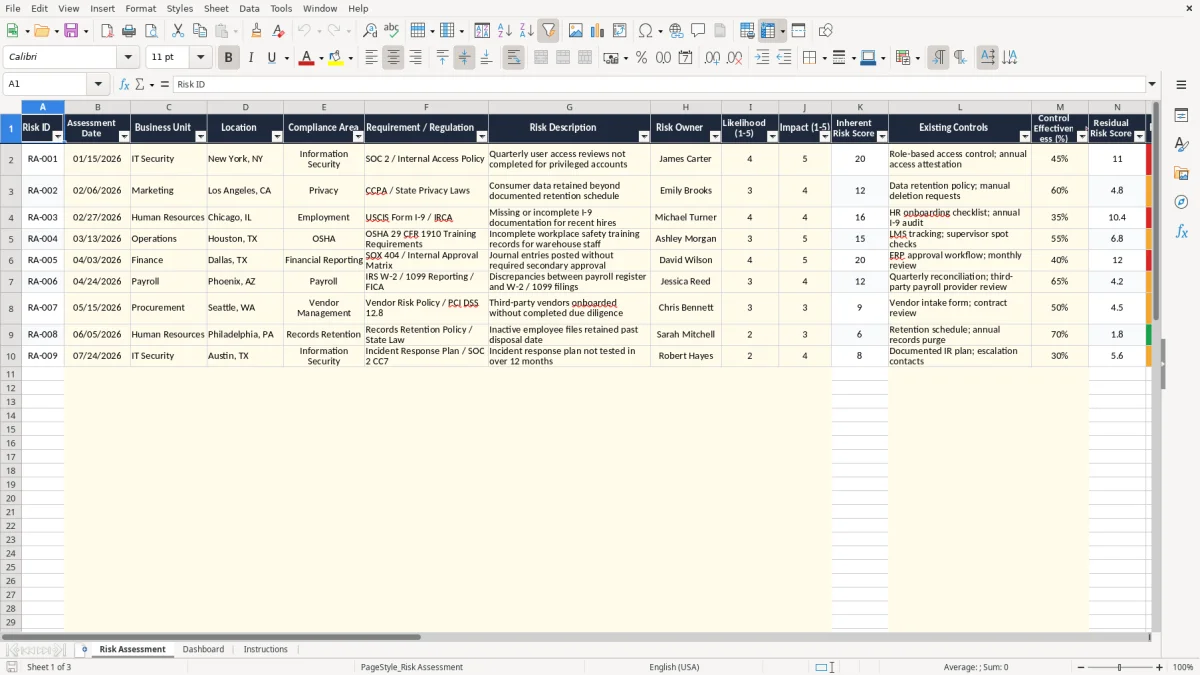Click the Increase Indent icon
This screenshot has height=675, width=1200.
coord(762,58)
